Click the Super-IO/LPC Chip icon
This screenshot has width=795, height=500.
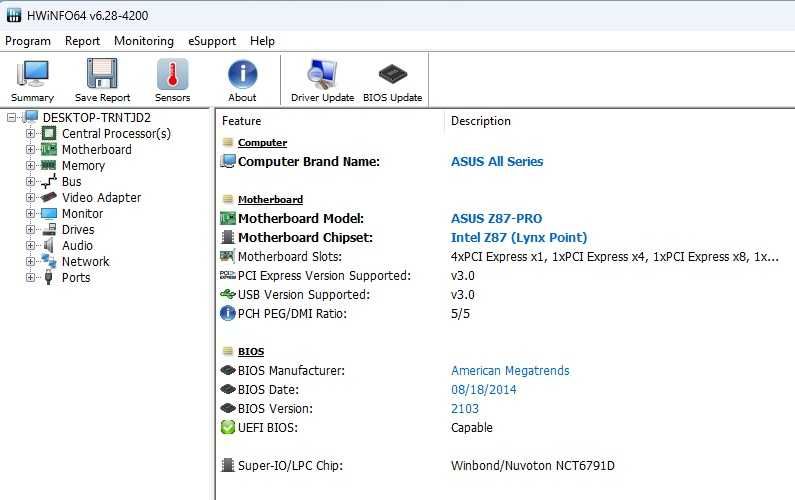228,465
